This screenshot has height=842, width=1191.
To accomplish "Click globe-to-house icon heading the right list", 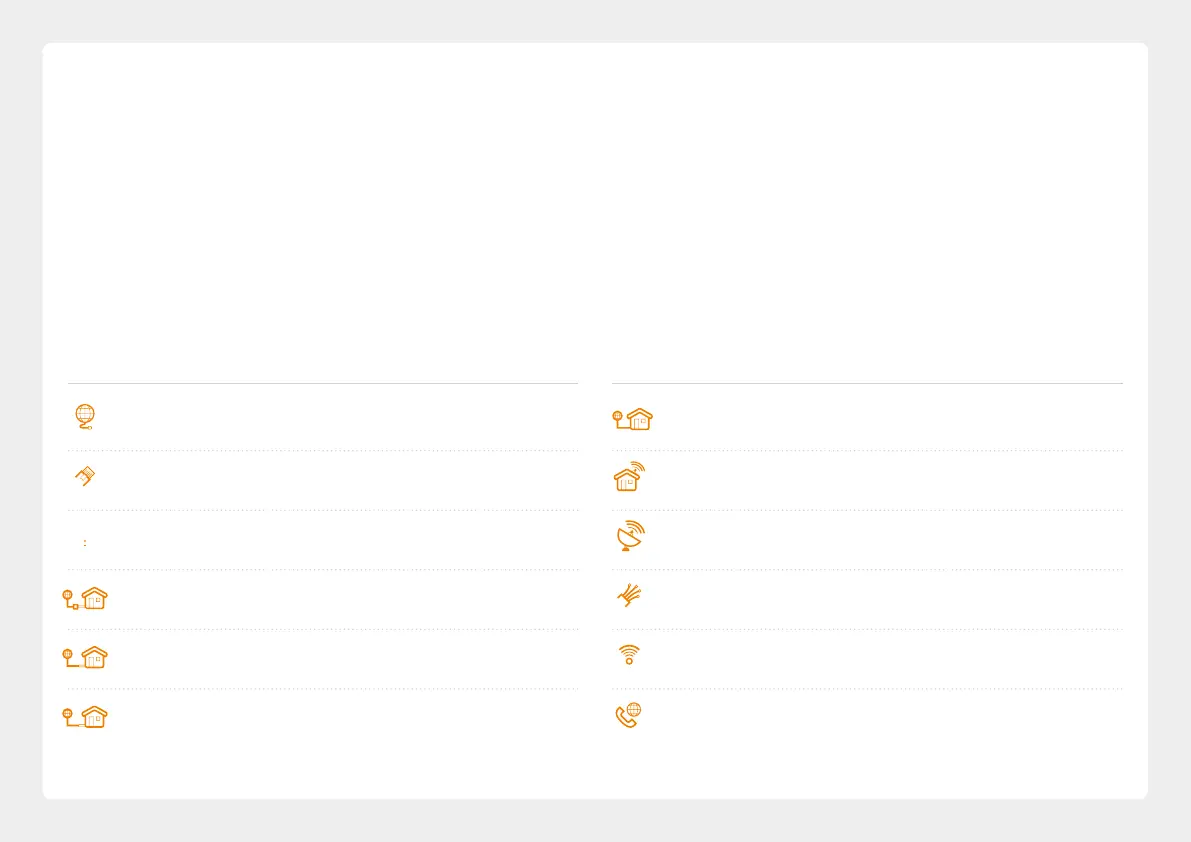I will click(x=632, y=419).
